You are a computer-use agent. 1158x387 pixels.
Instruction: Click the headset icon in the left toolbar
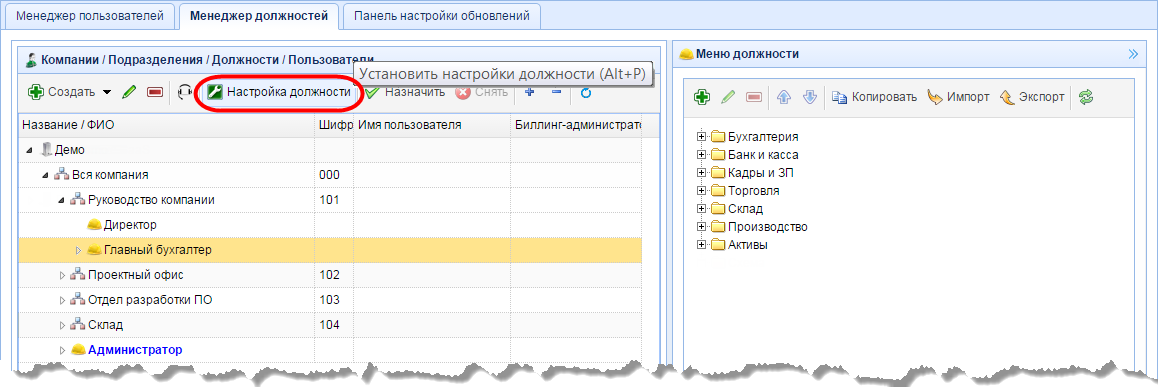point(186,92)
